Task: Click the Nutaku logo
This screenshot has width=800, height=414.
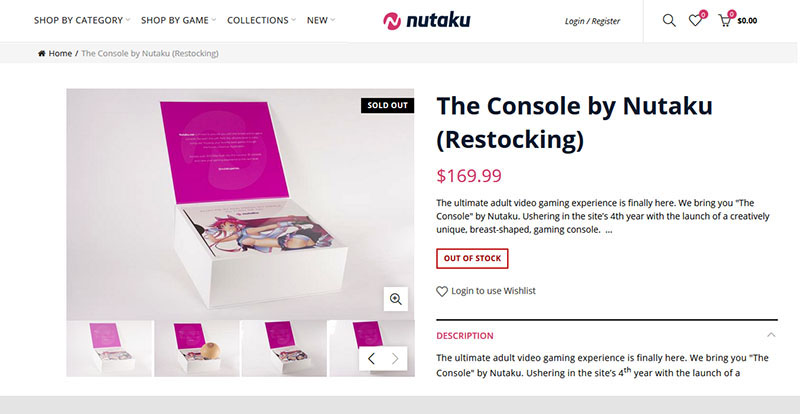Action: (x=427, y=20)
